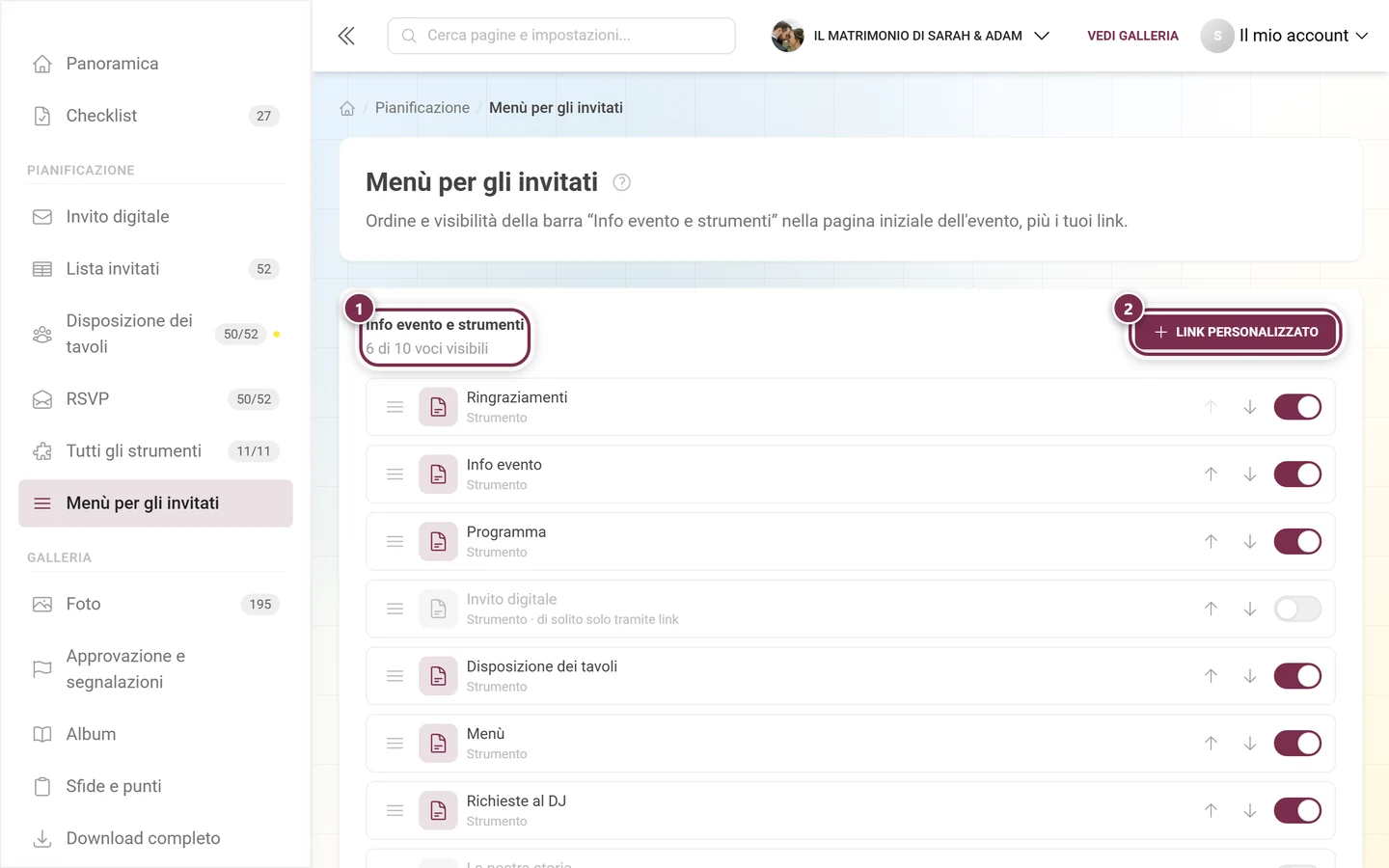1389x868 pixels.
Task: Move Programma up with the arrow
Action: [1211, 542]
